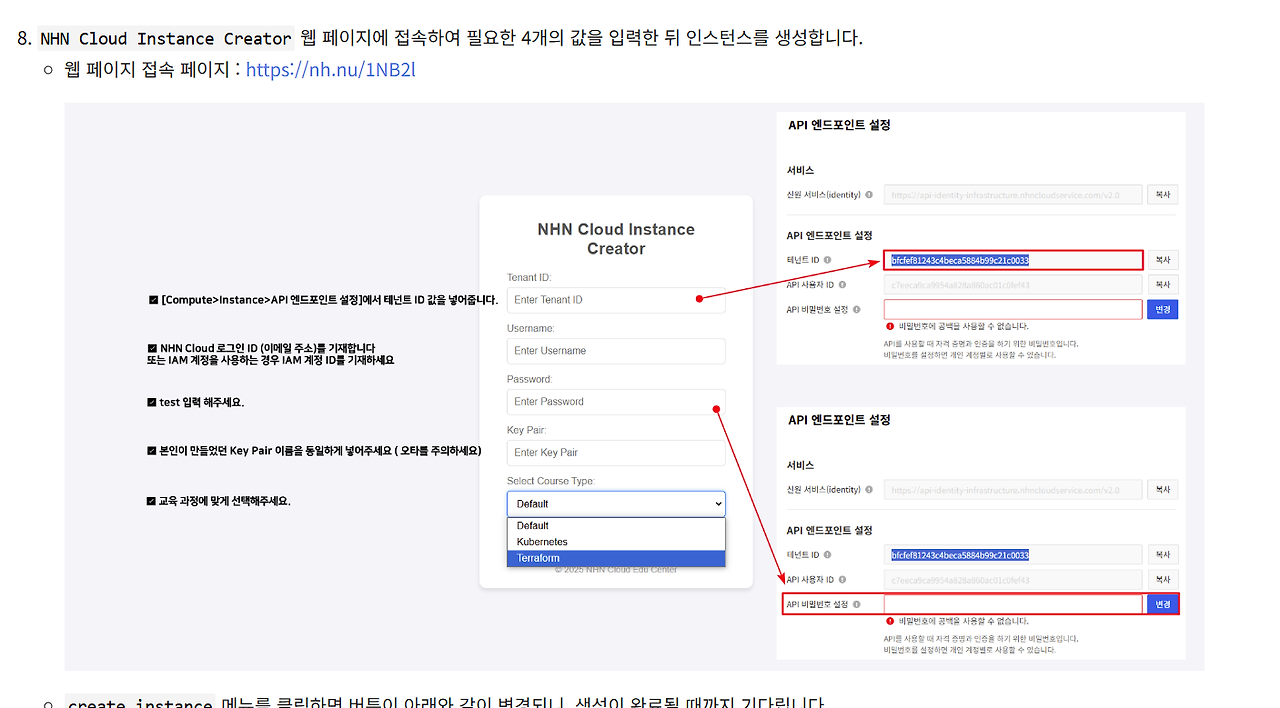Click the Select Course Type: label
The width and height of the screenshot is (1280, 708).
(551, 481)
